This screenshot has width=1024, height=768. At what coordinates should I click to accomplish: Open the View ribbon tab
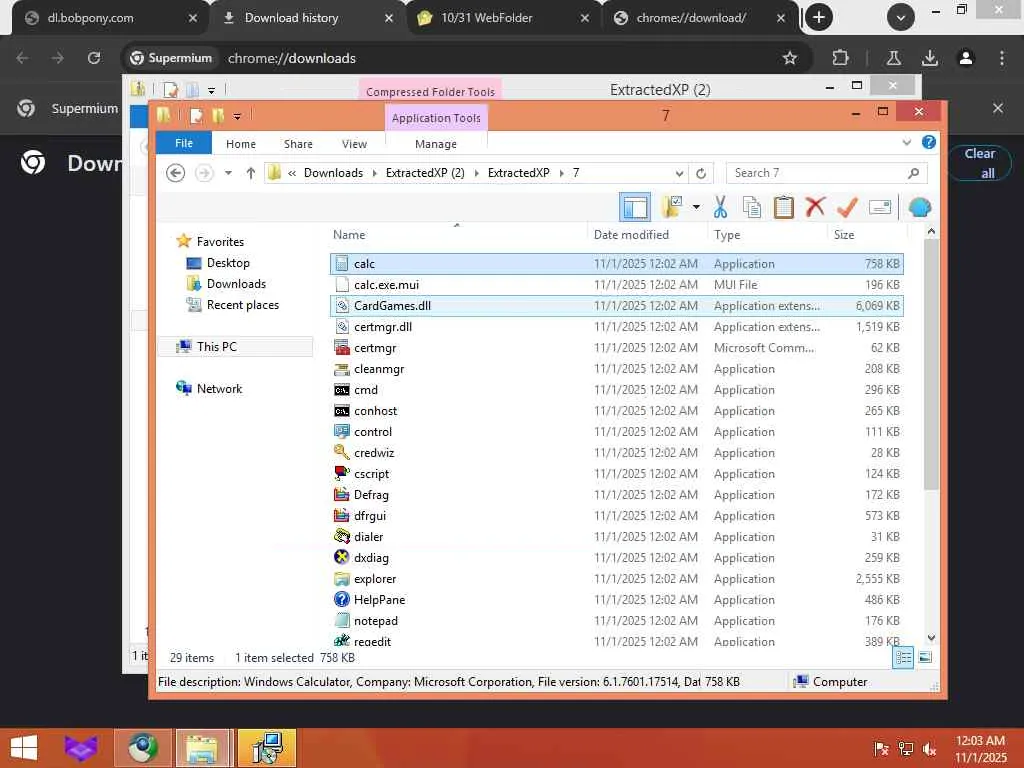[x=354, y=144]
